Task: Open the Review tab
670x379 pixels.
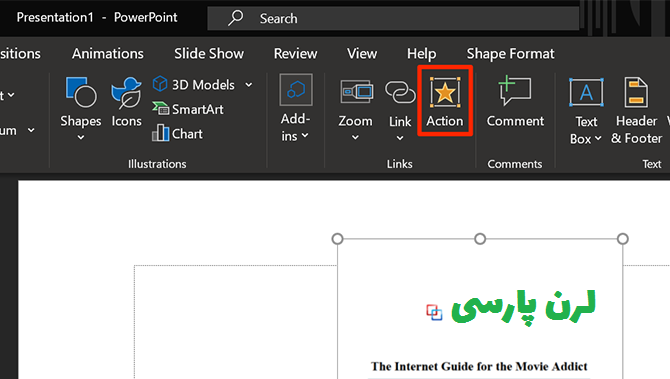Action: click(296, 54)
